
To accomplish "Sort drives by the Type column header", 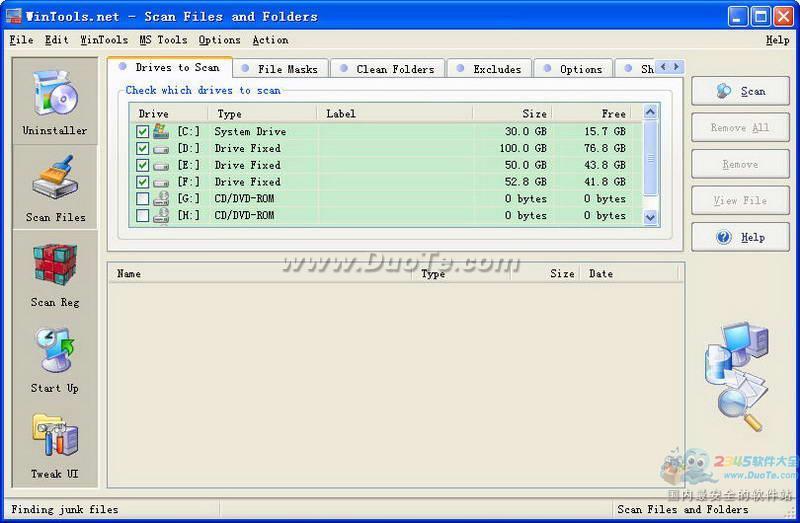I will pos(263,113).
